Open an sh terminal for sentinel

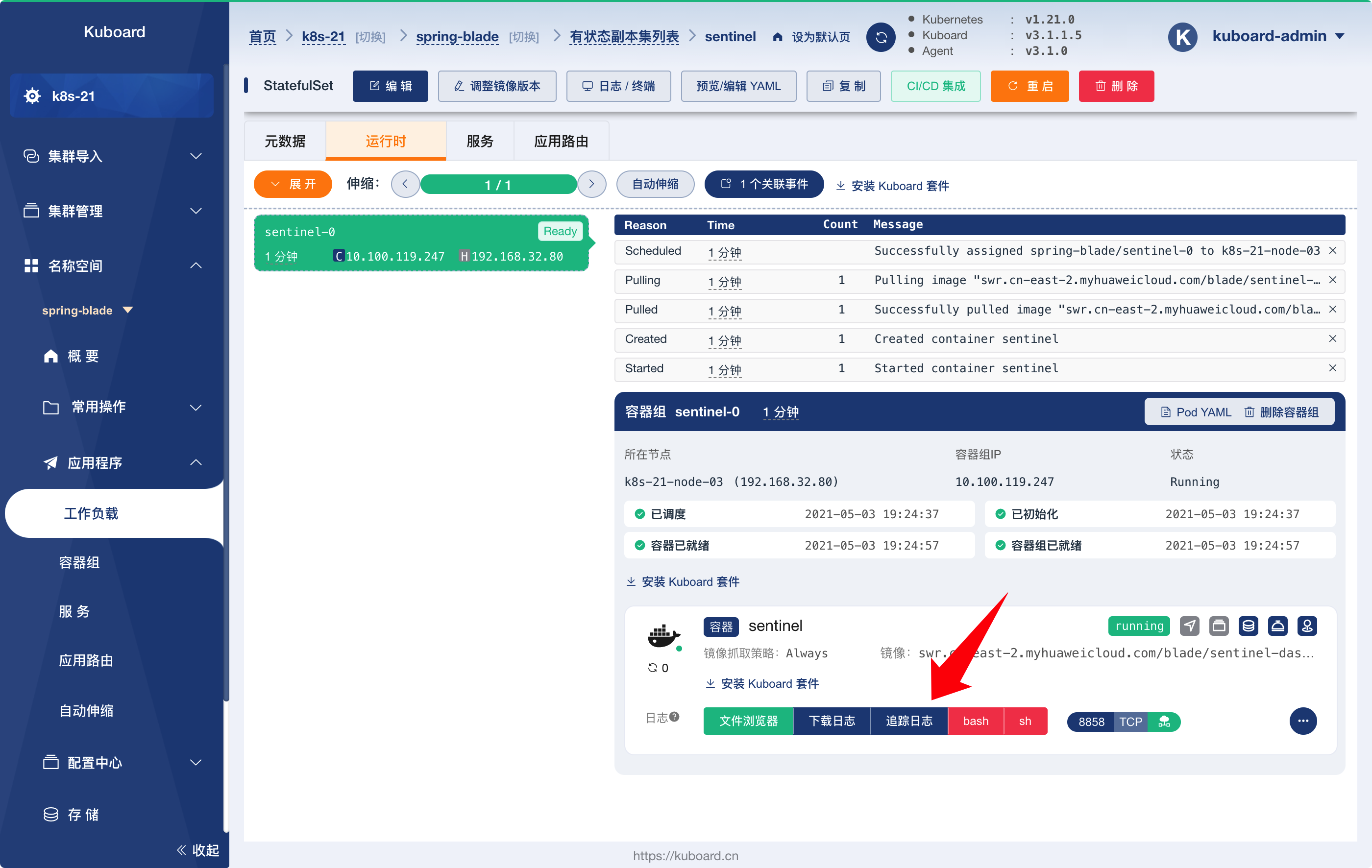(1025, 721)
